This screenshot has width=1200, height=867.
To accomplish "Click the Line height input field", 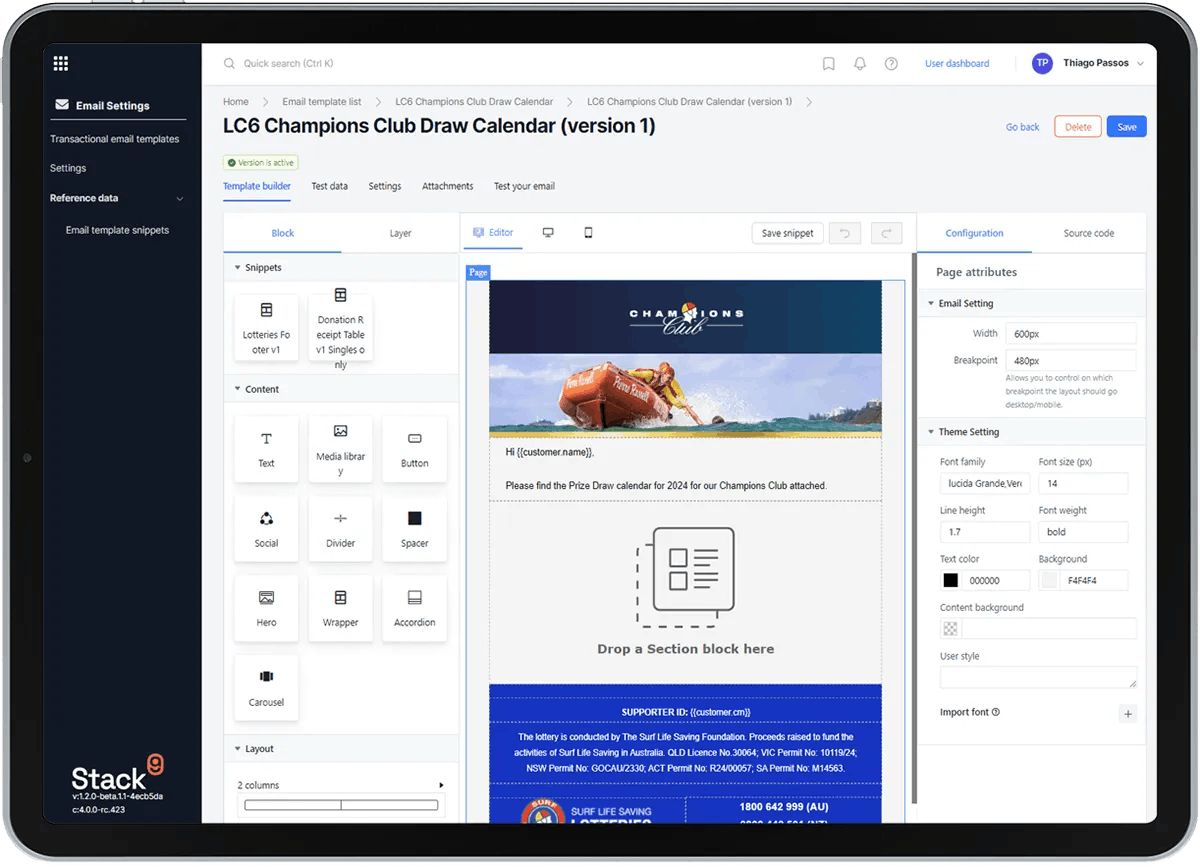I will pyautogui.click(x=985, y=532).
